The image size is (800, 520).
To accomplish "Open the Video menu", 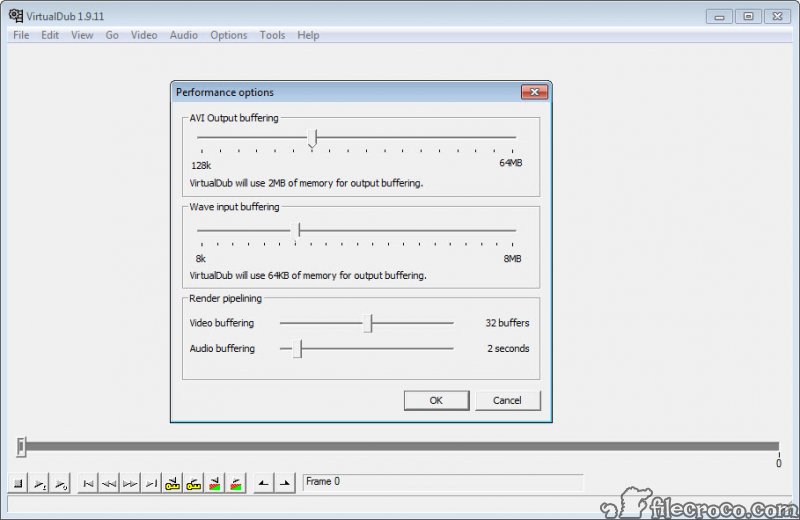I will coord(144,35).
